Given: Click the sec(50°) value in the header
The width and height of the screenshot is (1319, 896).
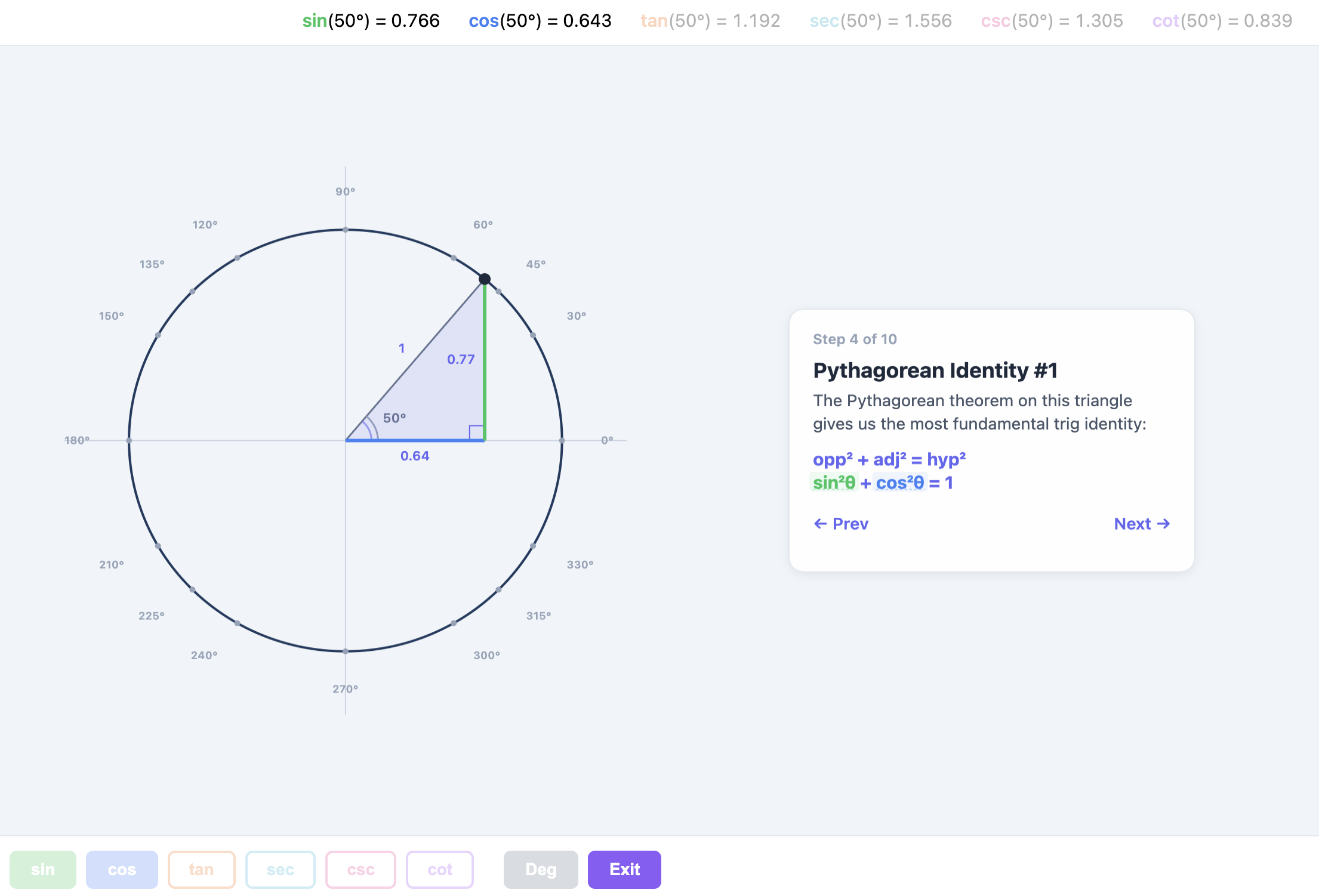Looking at the screenshot, I should coord(882,21).
